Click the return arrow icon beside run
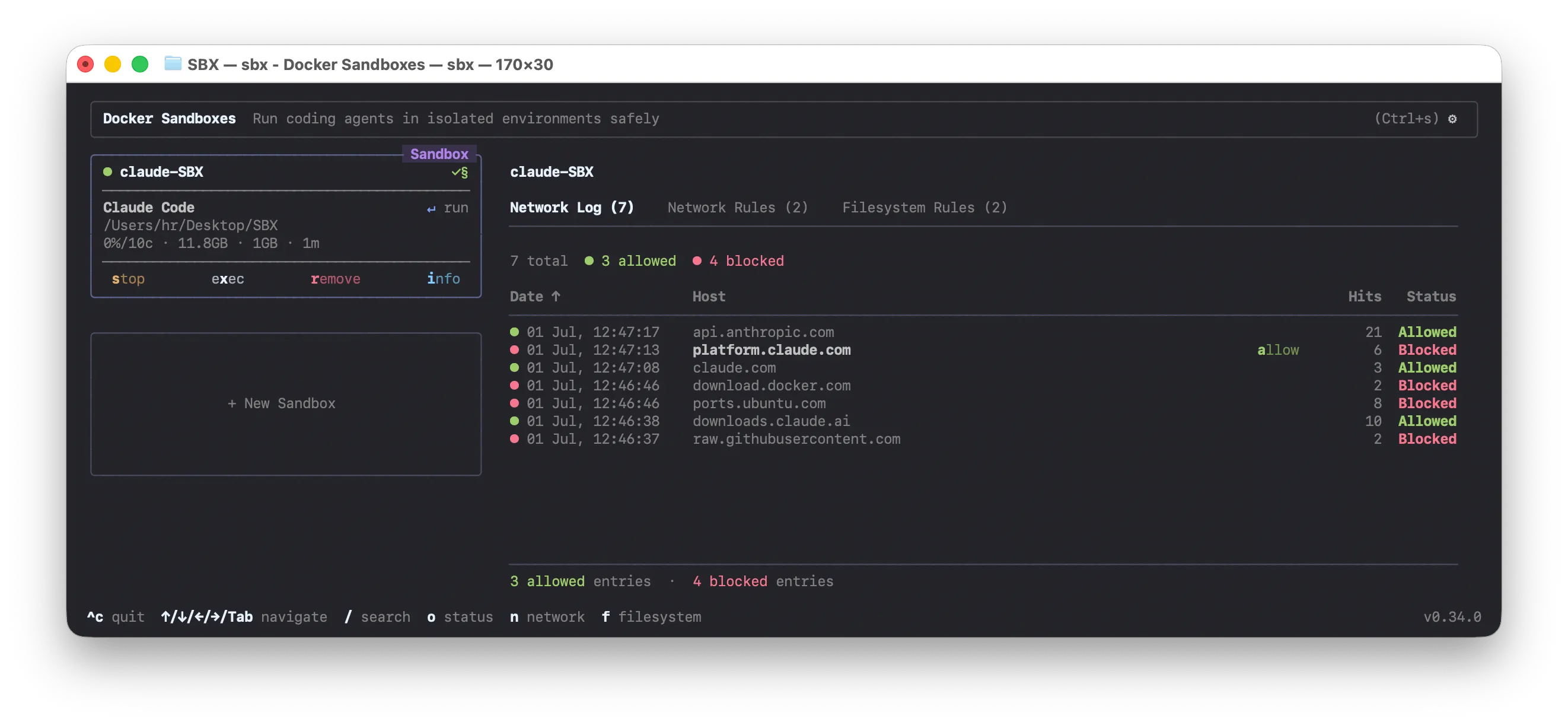 click(x=431, y=209)
